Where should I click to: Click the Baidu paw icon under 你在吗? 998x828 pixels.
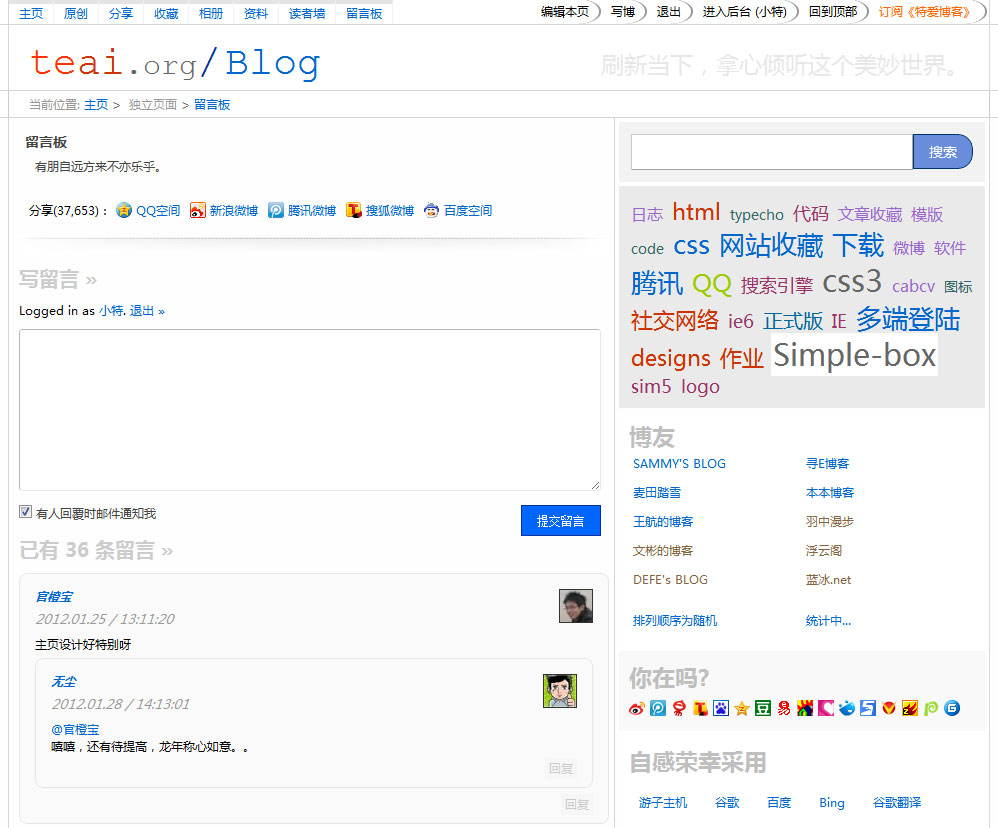[x=722, y=708]
